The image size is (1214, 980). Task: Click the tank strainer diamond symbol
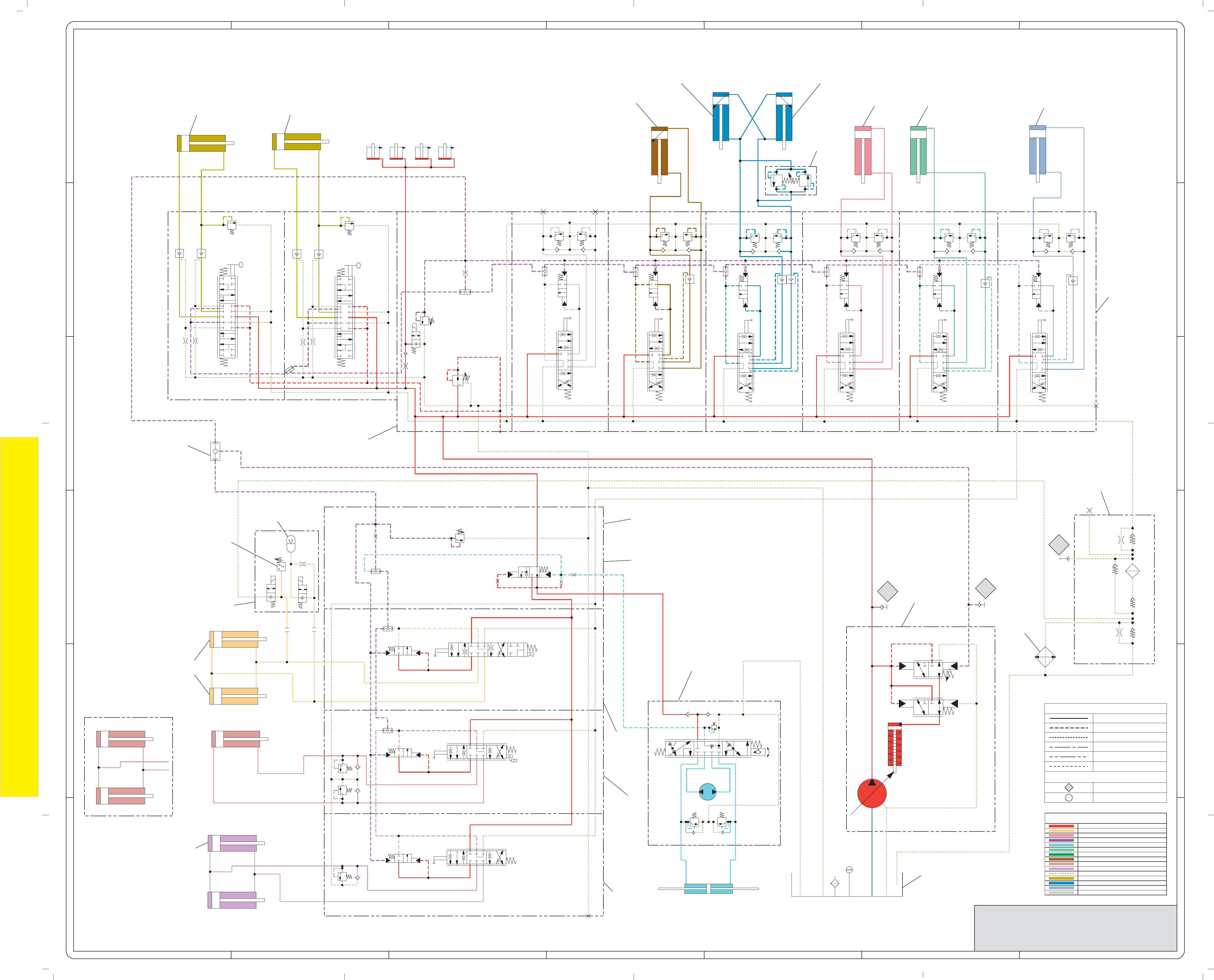pos(835,884)
